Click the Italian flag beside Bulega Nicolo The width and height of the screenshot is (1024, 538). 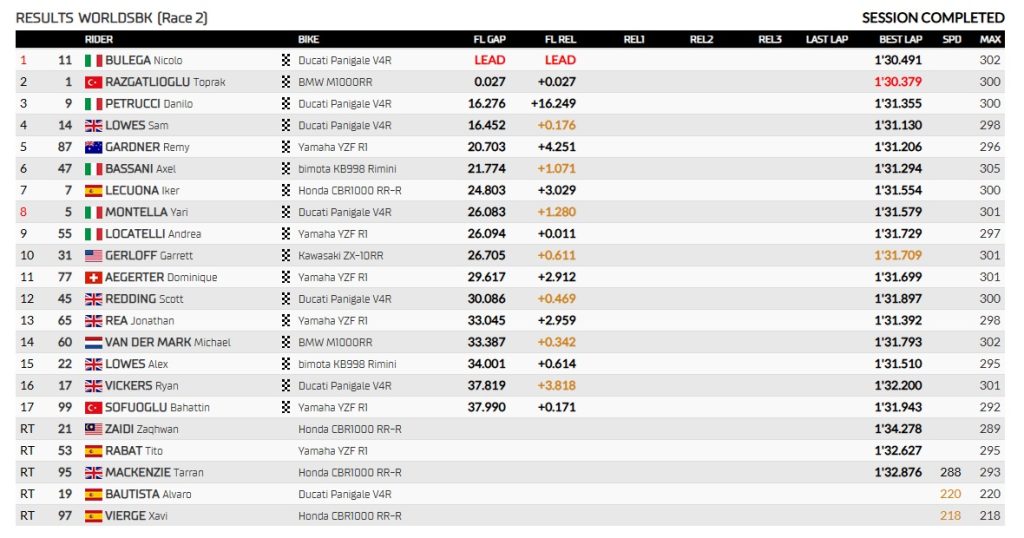tap(93, 60)
